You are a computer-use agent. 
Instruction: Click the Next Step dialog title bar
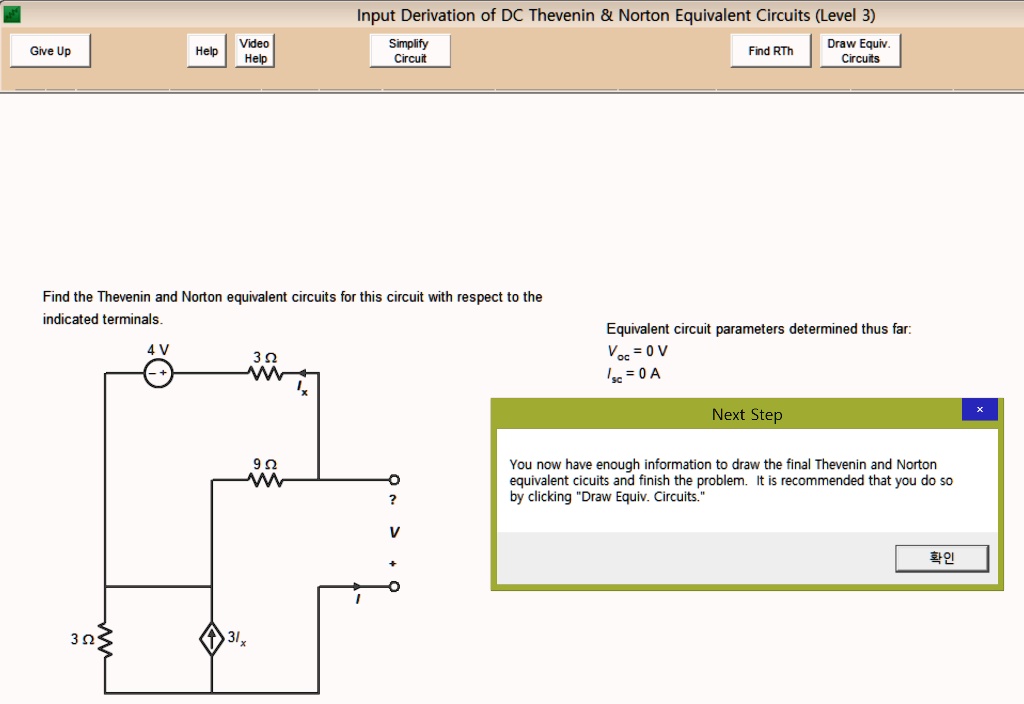747,414
